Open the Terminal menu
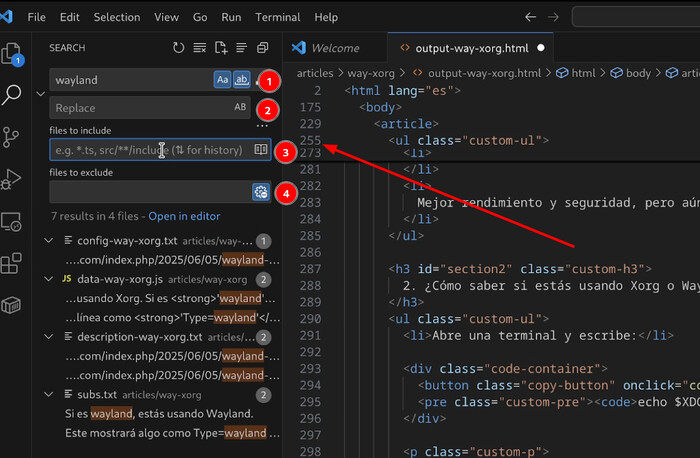Viewport: 700px width, 458px height. coord(278,17)
